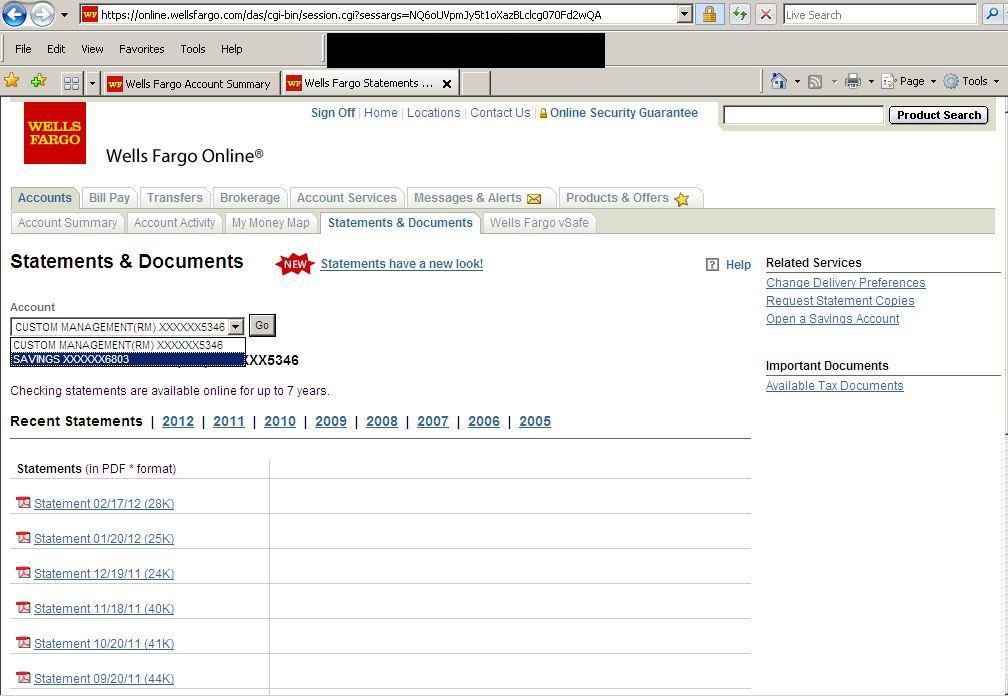Click the browser Back arrow button
The width and height of the screenshot is (1008, 696).
pos(15,14)
